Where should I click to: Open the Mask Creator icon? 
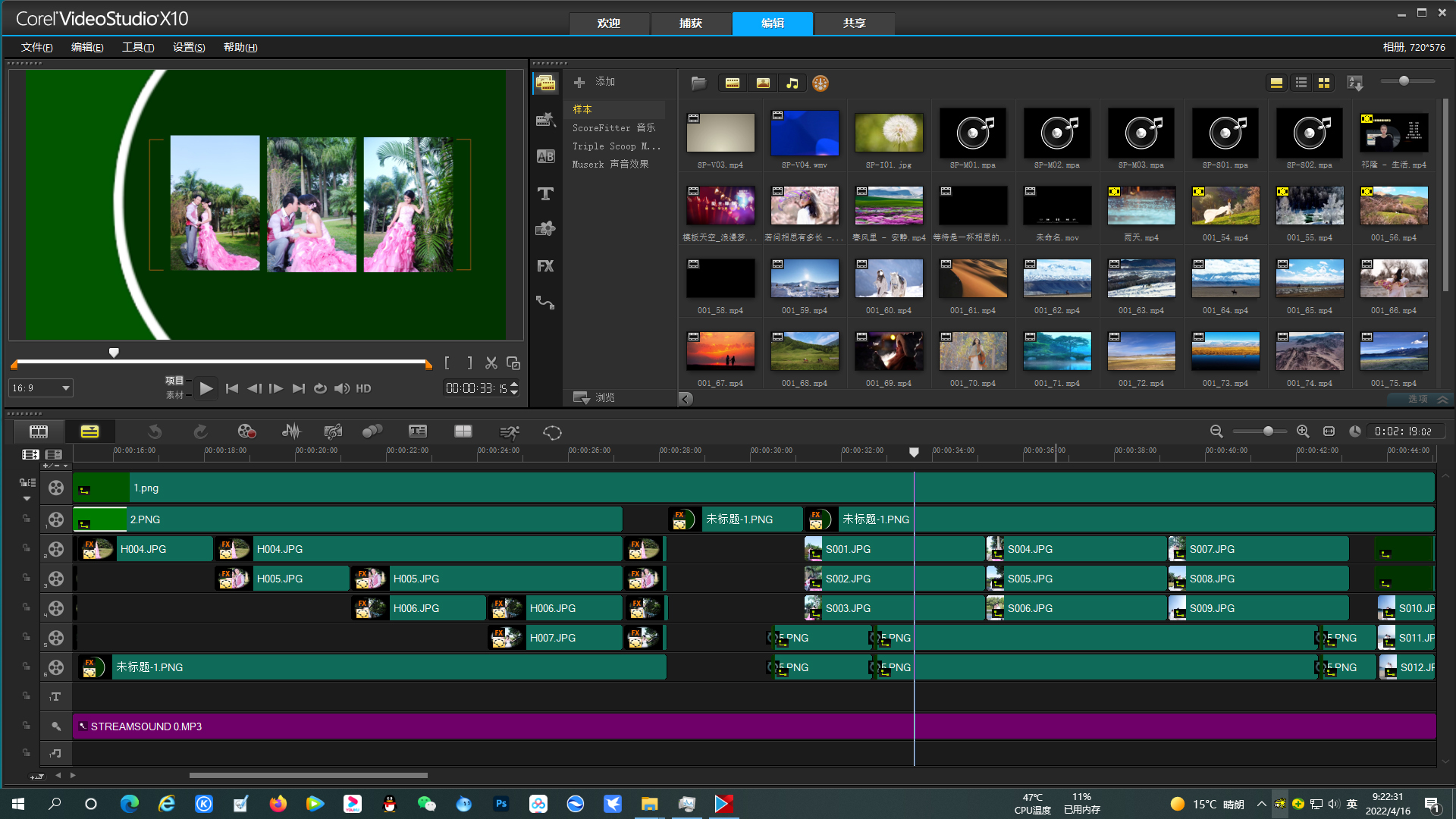pyautogui.click(x=552, y=432)
